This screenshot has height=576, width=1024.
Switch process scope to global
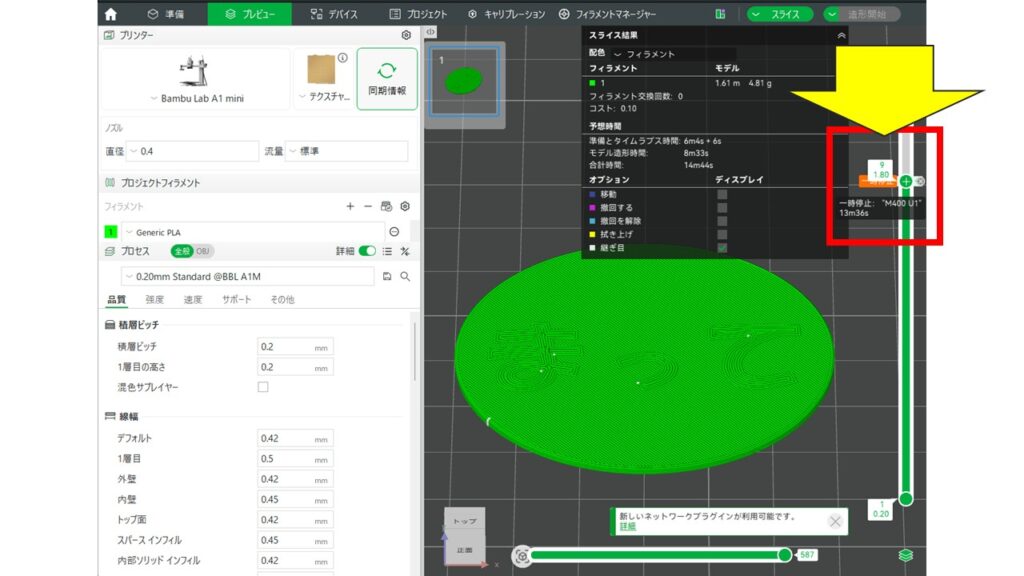pyautogui.click(x=182, y=251)
